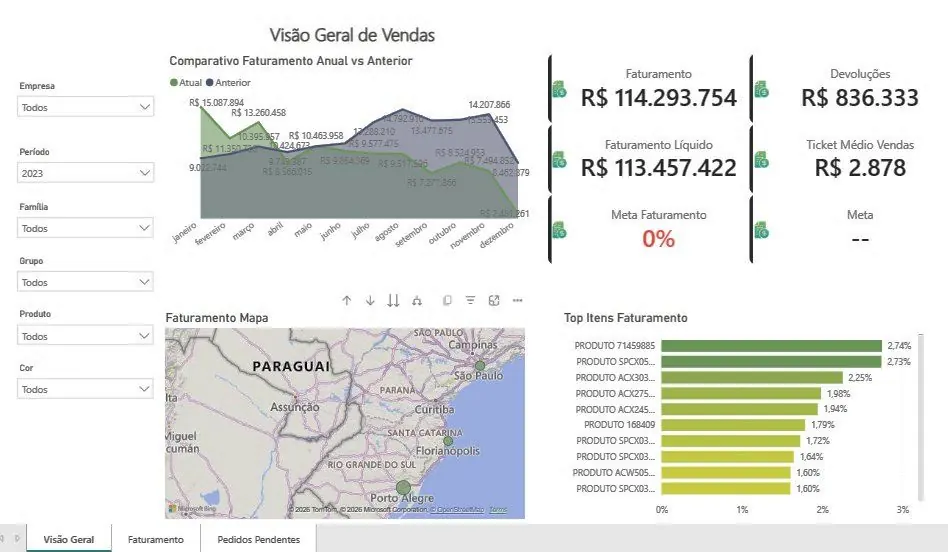Click the money icon beside Faturamento Líquido card
This screenshot has height=552, width=948.
(559, 160)
